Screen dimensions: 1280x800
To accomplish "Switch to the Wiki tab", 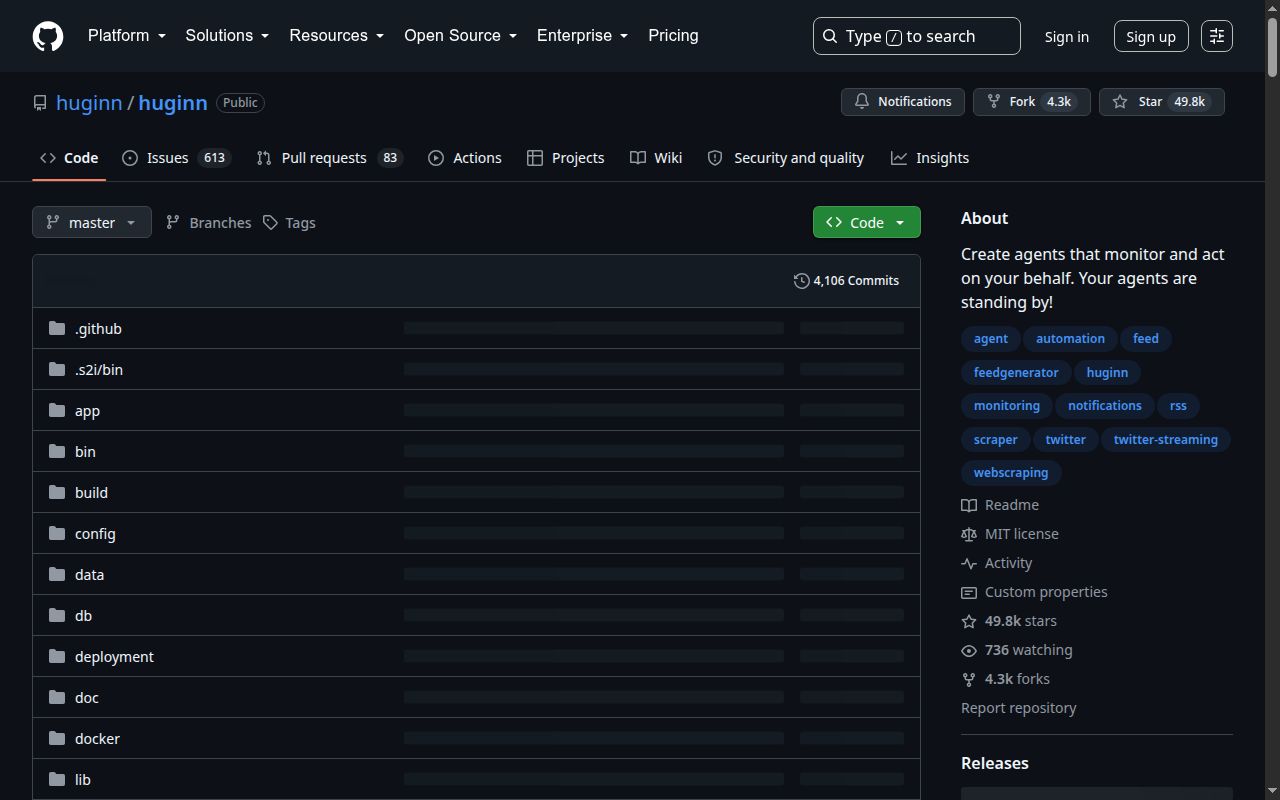I will tap(656, 158).
